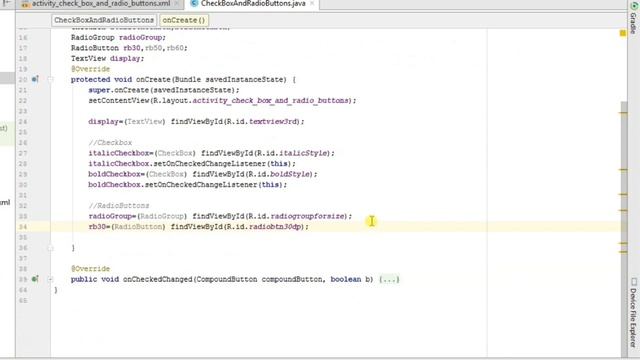Click the 'public void onCheckedChanged' signature

pos(222,279)
